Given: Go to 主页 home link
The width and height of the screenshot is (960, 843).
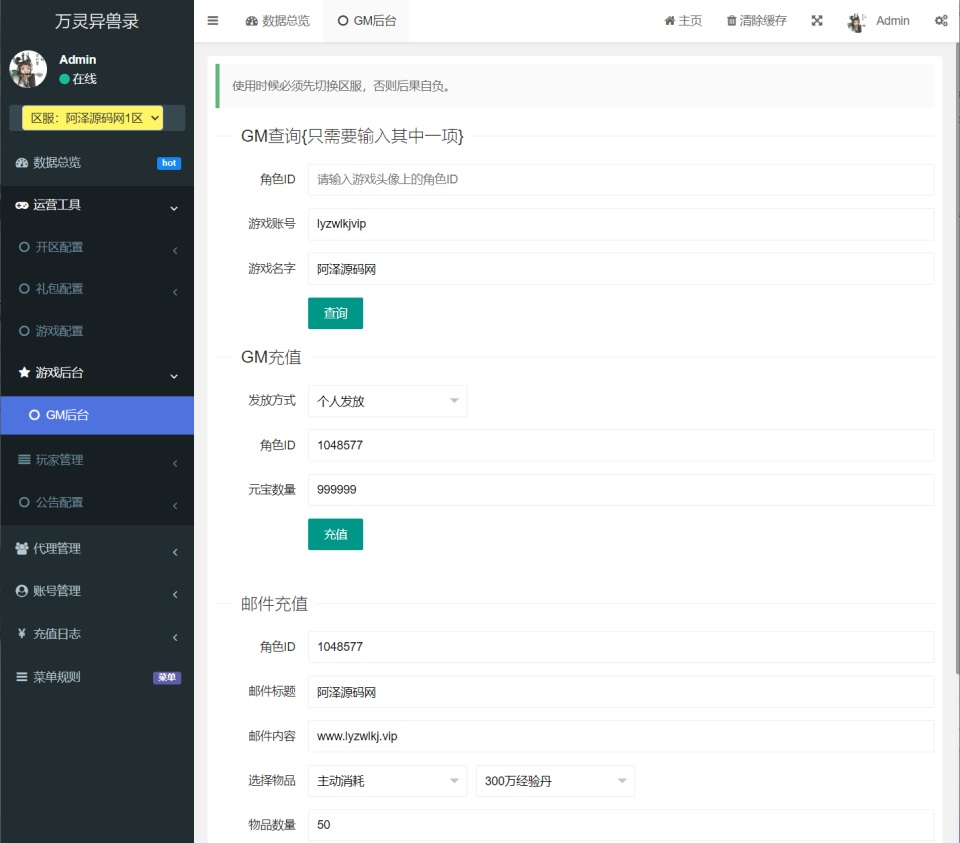Looking at the screenshot, I should 683,21.
